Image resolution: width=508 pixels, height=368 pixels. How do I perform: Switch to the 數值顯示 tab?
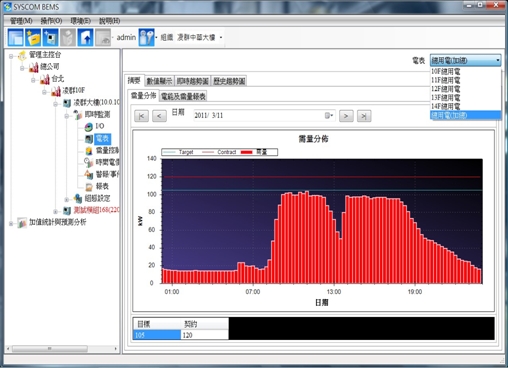[159, 81]
